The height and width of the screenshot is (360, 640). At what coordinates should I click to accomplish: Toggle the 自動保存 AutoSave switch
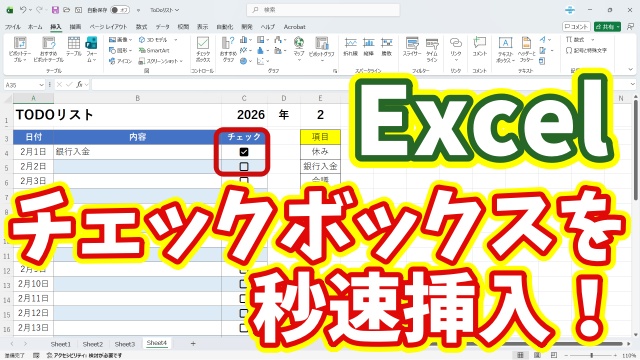coord(120,10)
